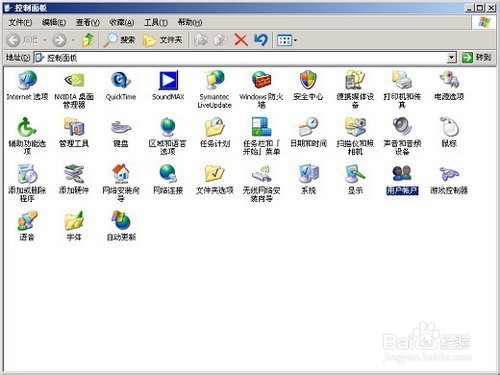Open Internet 选项 control panel item
Screen dimensions: 500x375
tap(27, 85)
